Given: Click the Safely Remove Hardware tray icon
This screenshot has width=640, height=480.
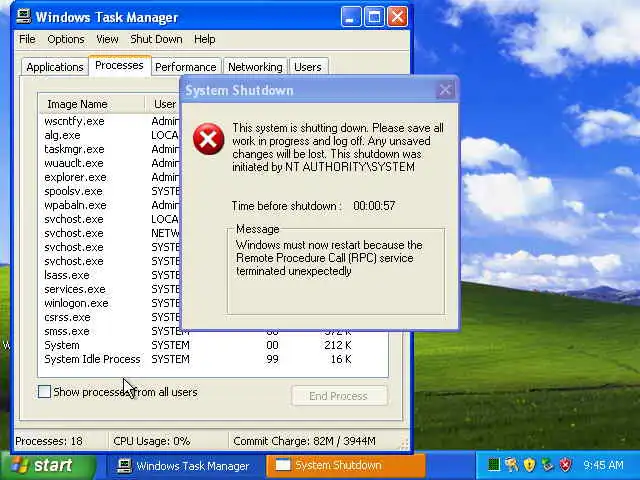Looking at the screenshot, I should coord(547,465).
